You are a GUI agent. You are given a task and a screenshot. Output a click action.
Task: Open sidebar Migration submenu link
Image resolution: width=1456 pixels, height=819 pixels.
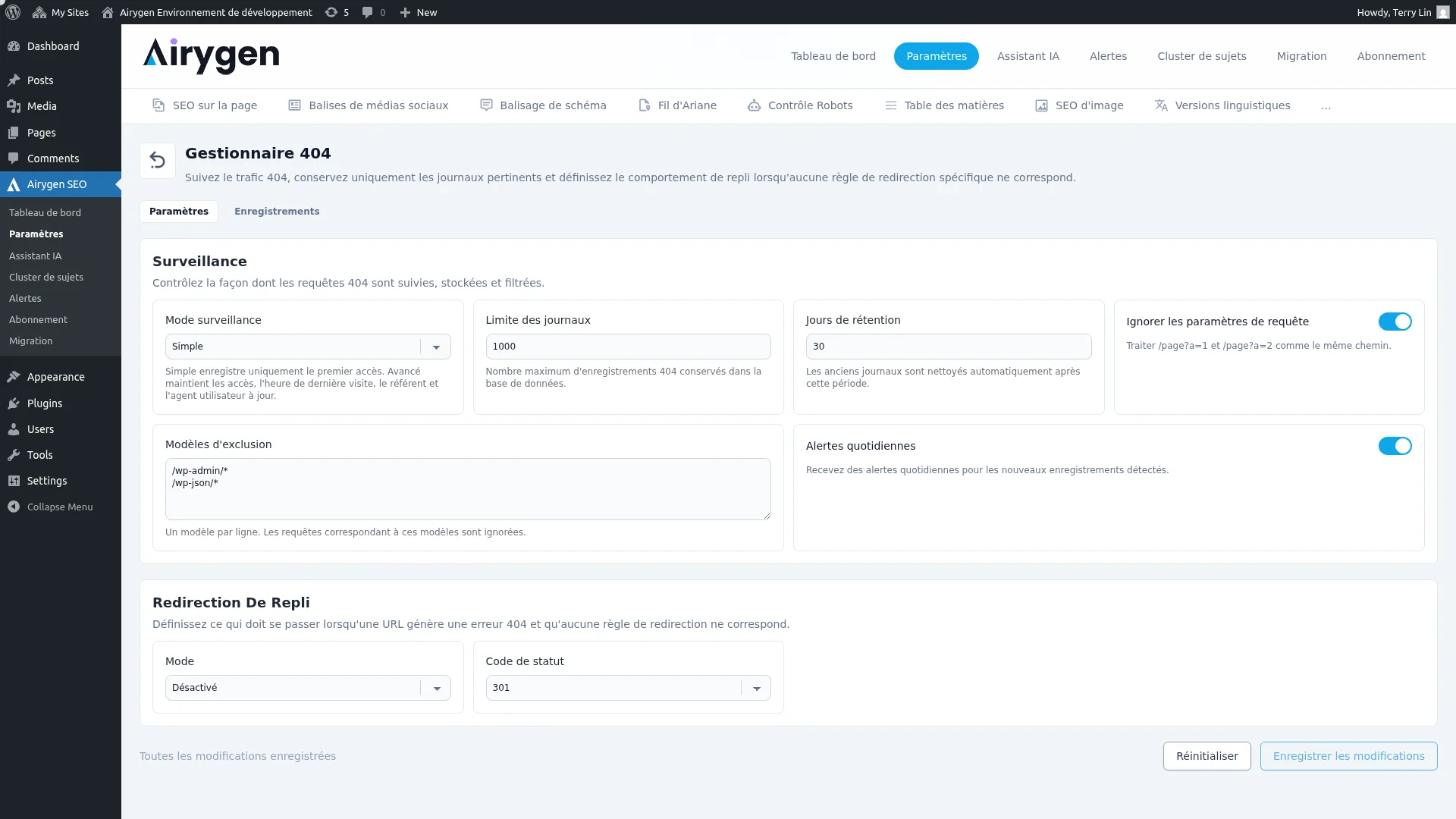pos(30,341)
